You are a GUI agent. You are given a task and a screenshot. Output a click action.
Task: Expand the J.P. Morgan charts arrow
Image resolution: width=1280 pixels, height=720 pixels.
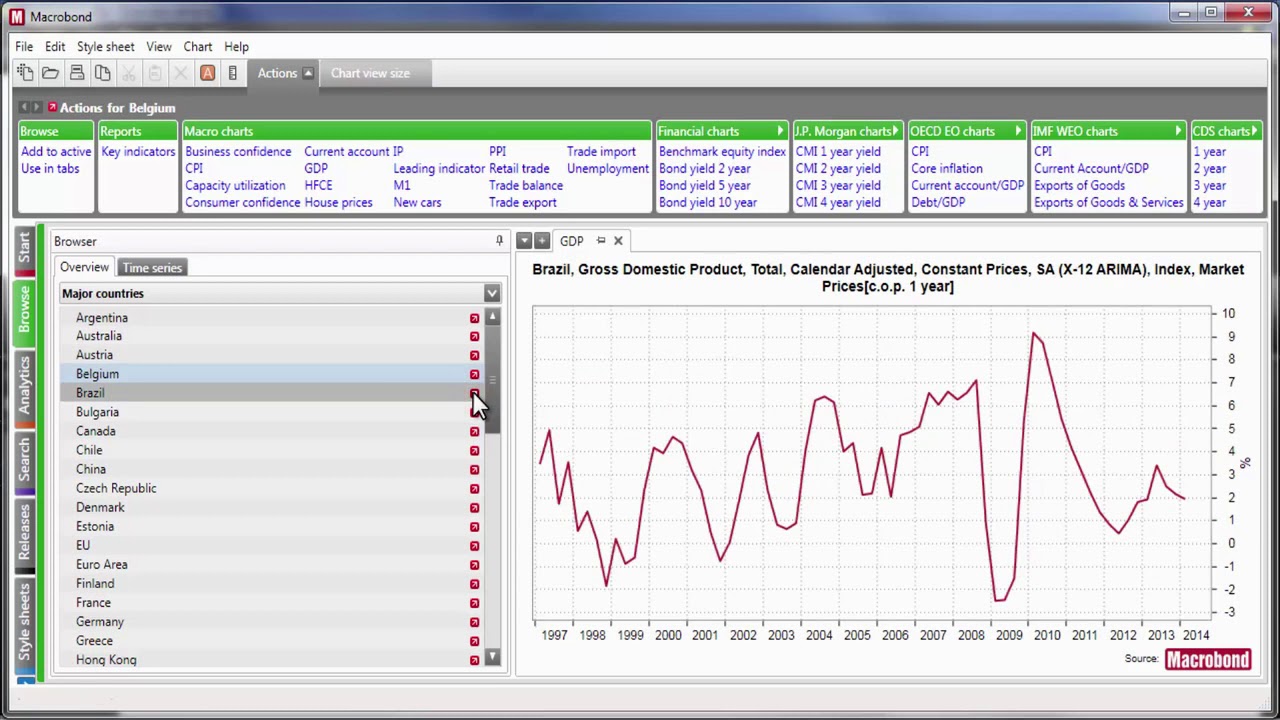click(895, 131)
